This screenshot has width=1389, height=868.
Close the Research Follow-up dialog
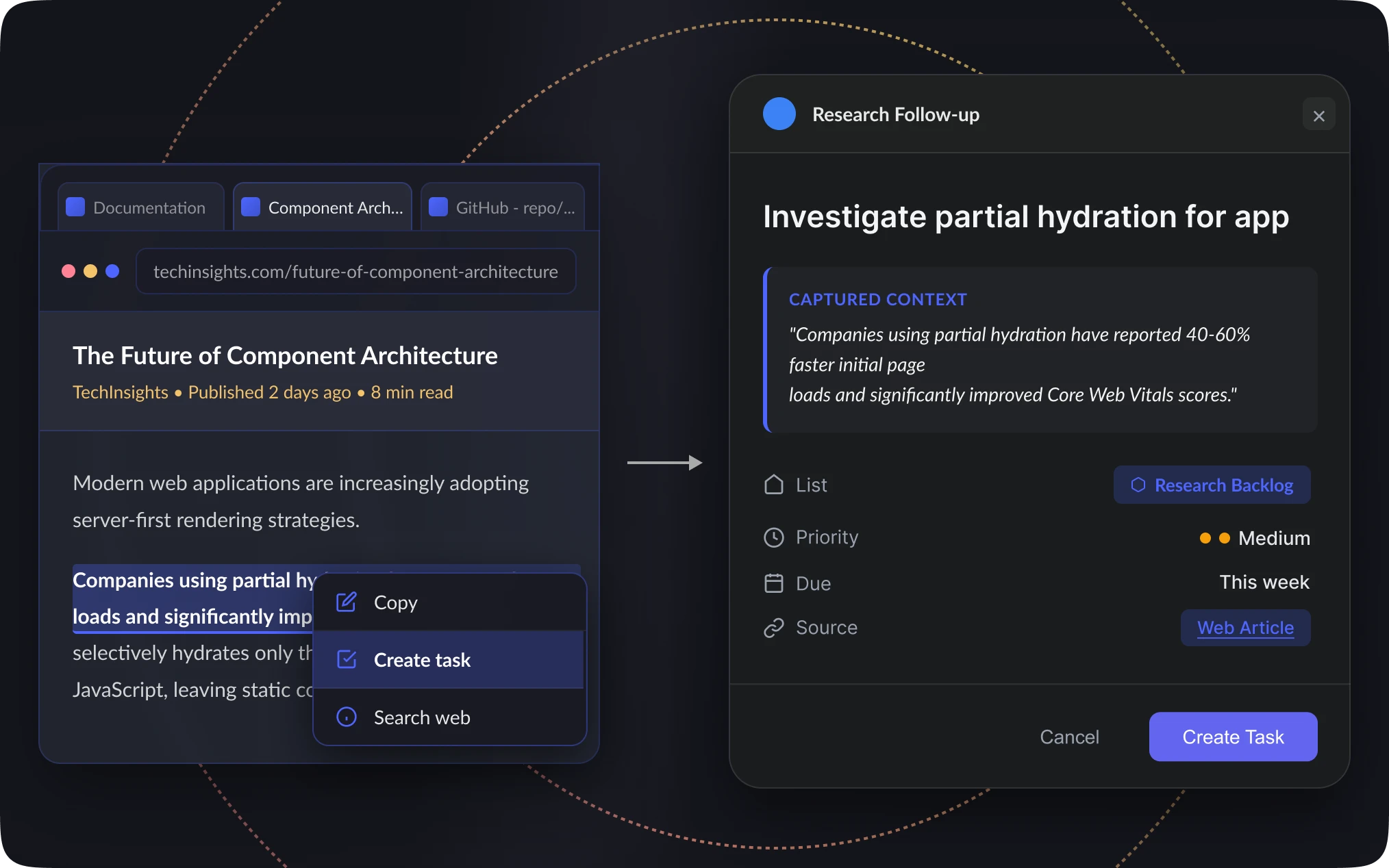[x=1318, y=116]
